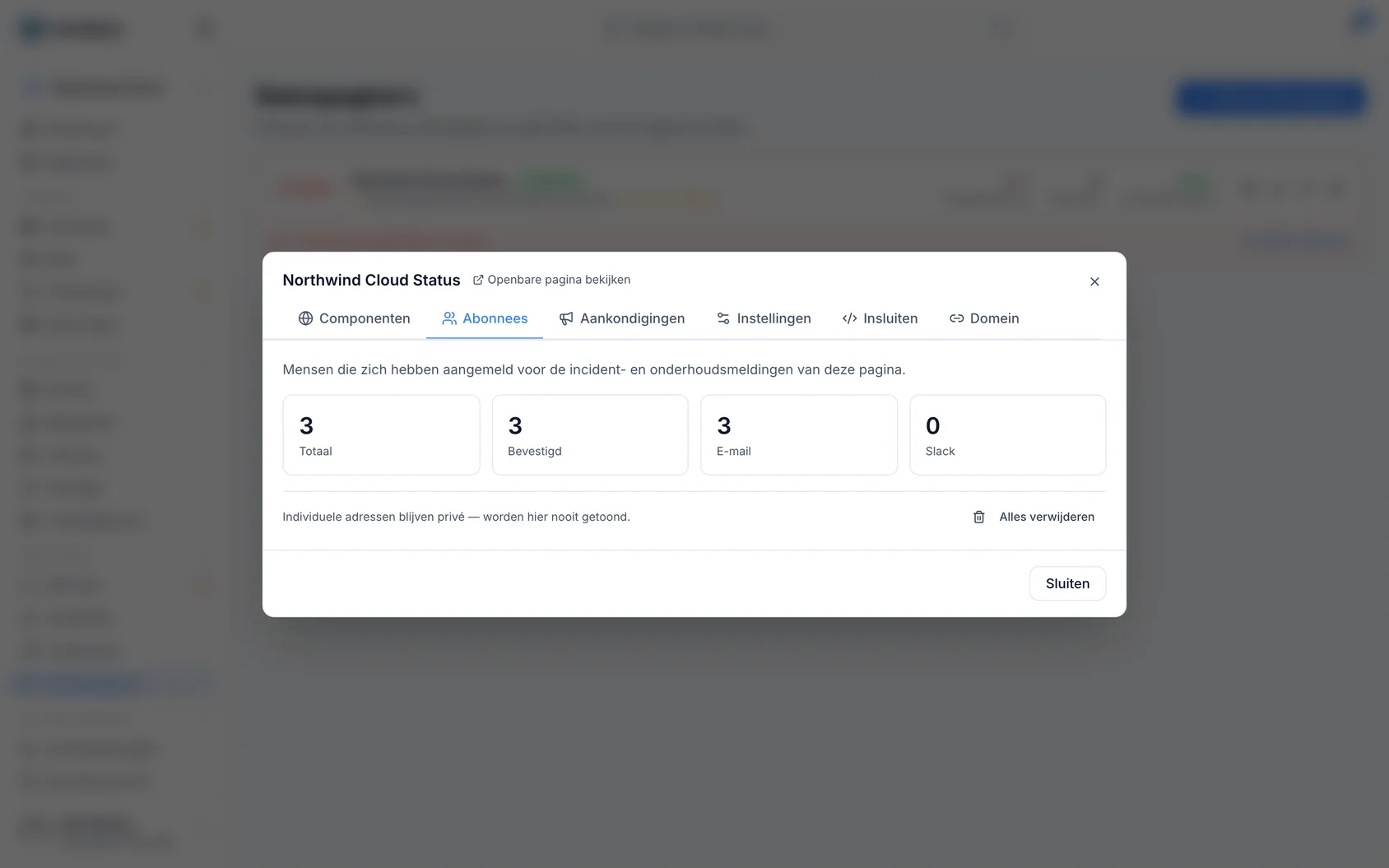
Task: Click the link chain icon beside Domein
Action: [956, 318]
